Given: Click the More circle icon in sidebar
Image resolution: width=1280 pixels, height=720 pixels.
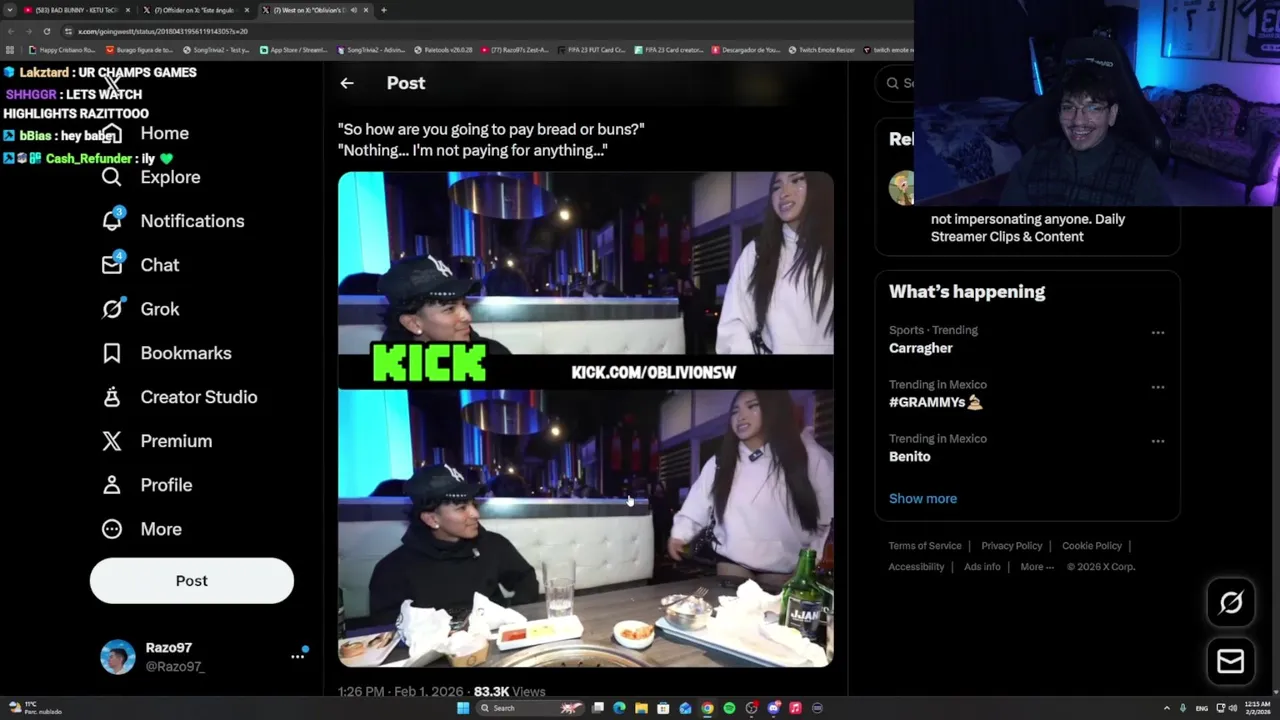Looking at the screenshot, I should tap(112, 529).
